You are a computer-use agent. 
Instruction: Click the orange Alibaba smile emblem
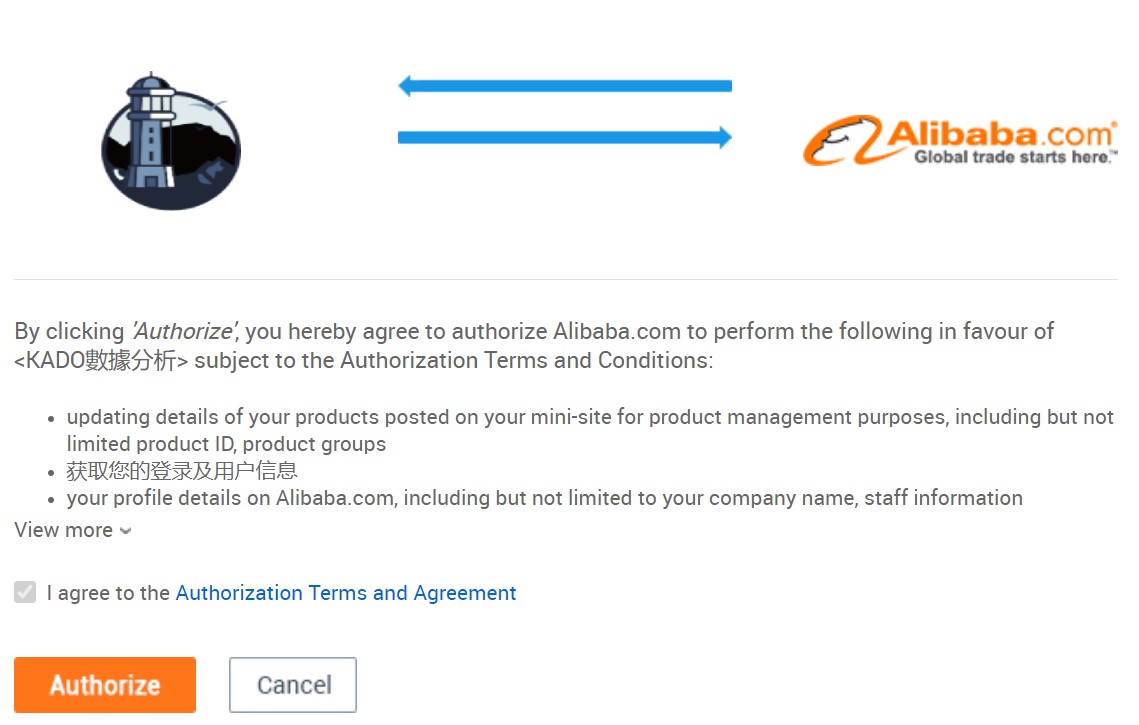[x=842, y=142]
